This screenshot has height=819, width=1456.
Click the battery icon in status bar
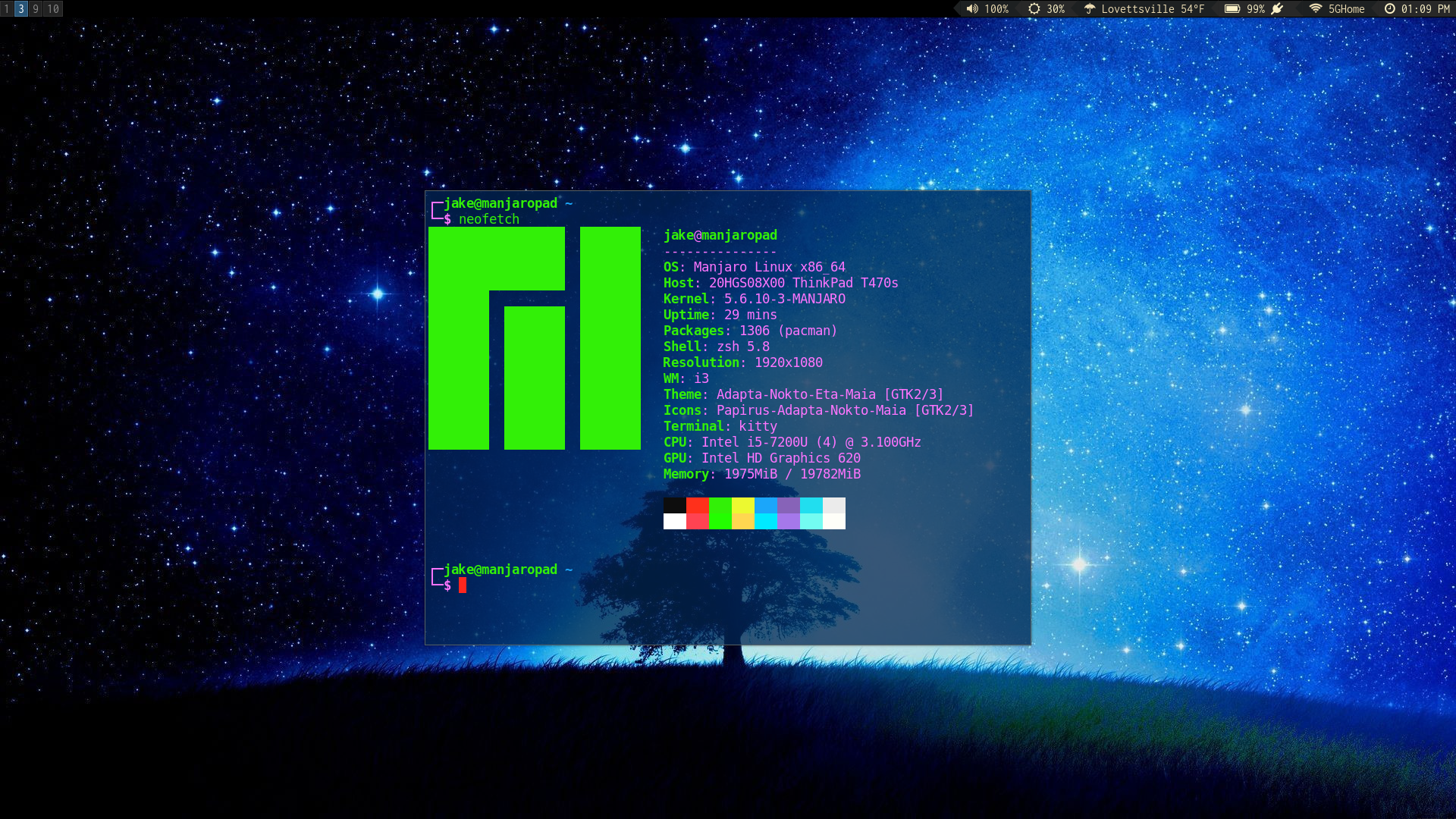pos(1232,9)
